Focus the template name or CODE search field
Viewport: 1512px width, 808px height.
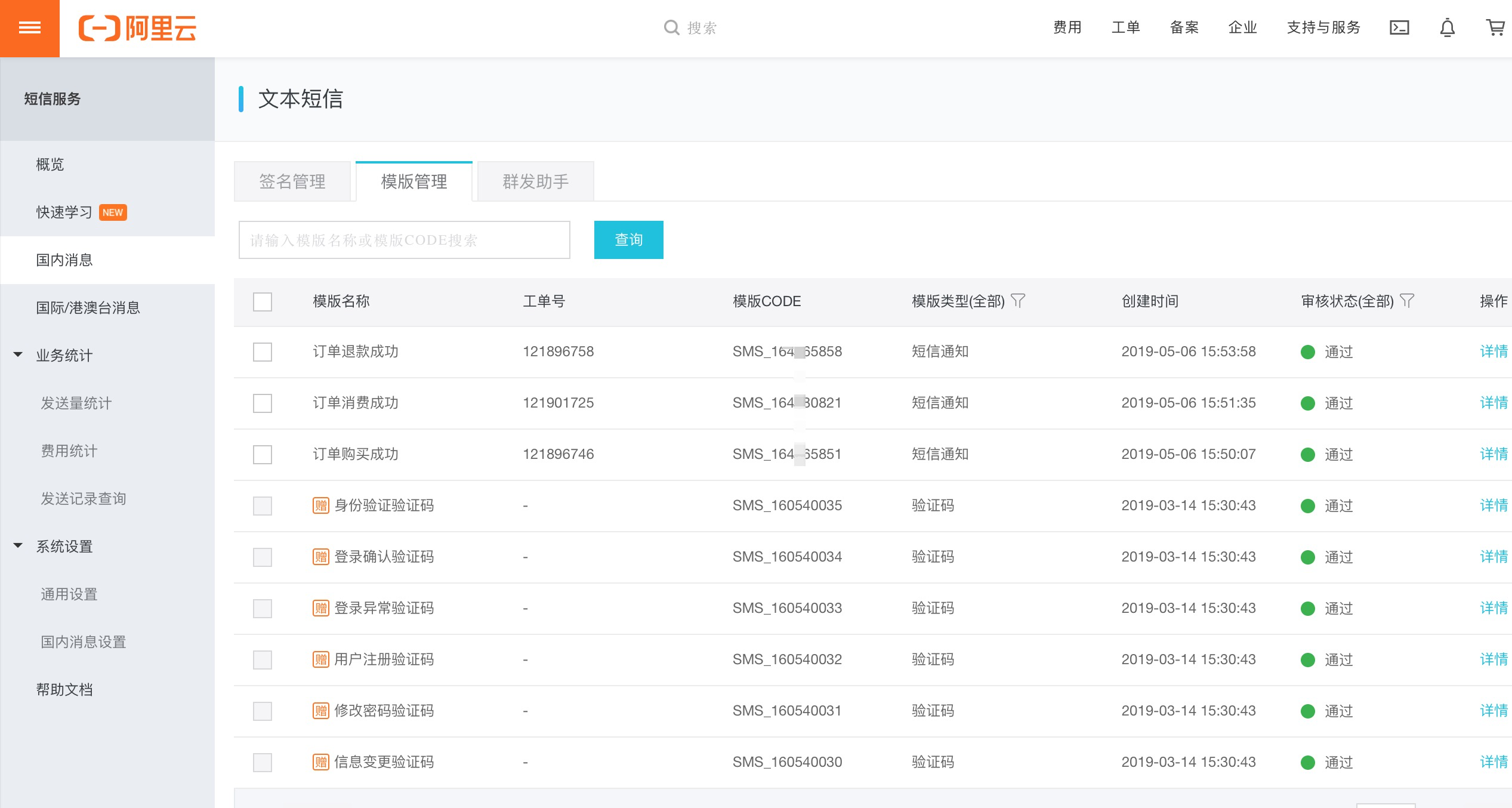pyautogui.click(x=404, y=240)
